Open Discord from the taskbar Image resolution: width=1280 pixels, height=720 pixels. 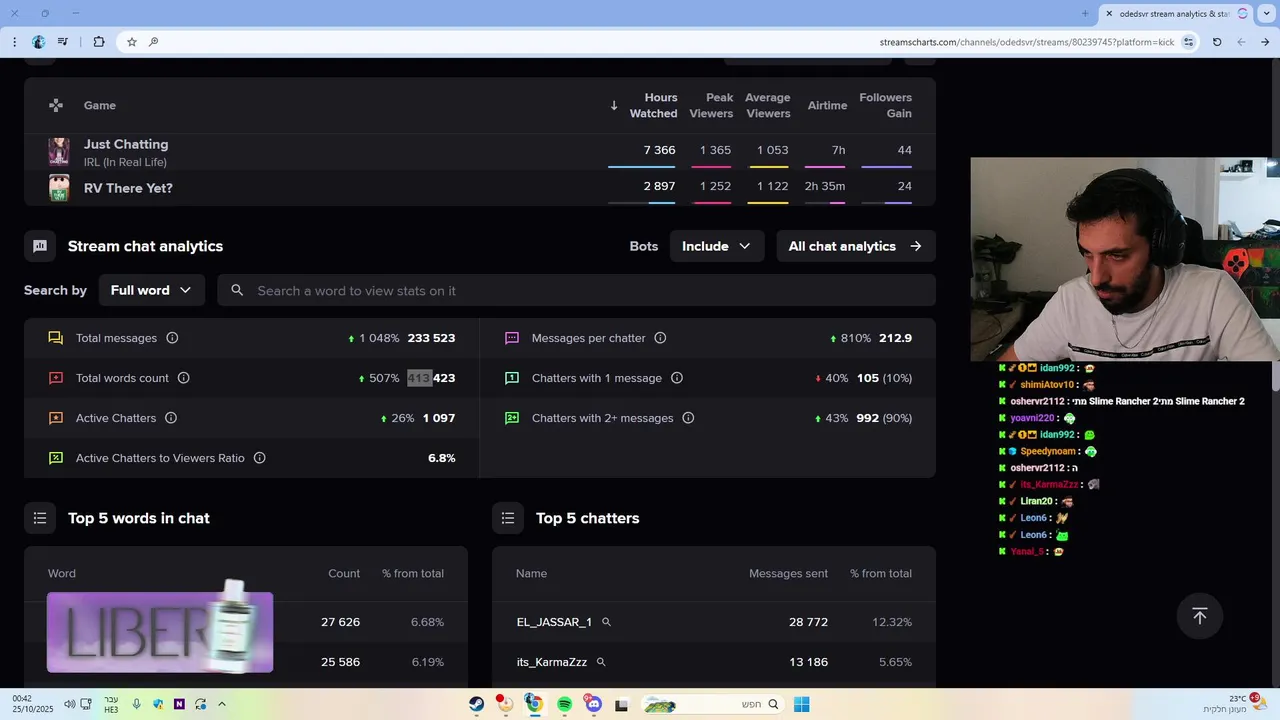[x=594, y=704]
